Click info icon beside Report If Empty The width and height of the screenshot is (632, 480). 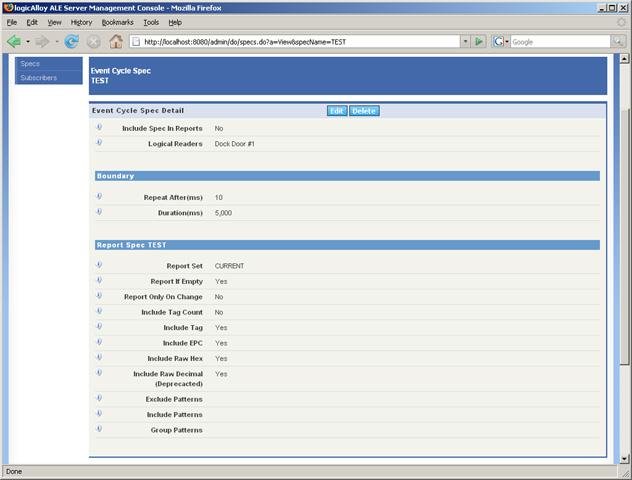[99, 280]
